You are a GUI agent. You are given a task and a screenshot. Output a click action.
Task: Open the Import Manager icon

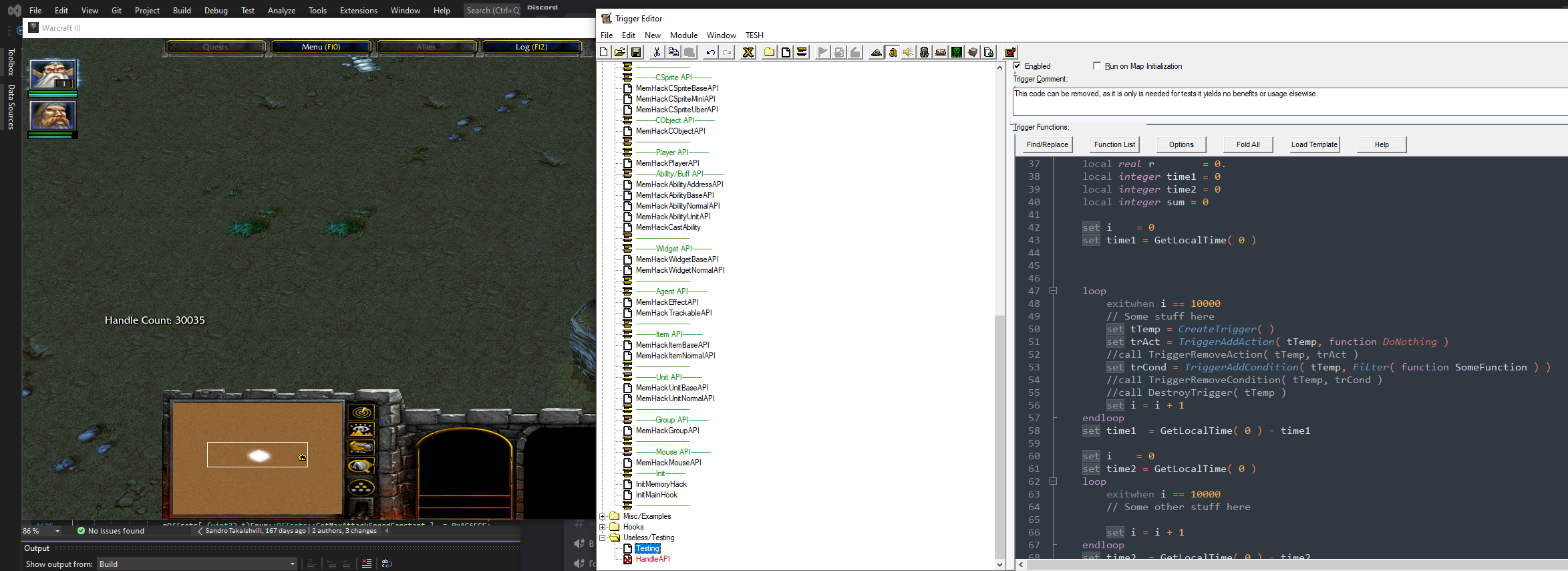(989, 52)
